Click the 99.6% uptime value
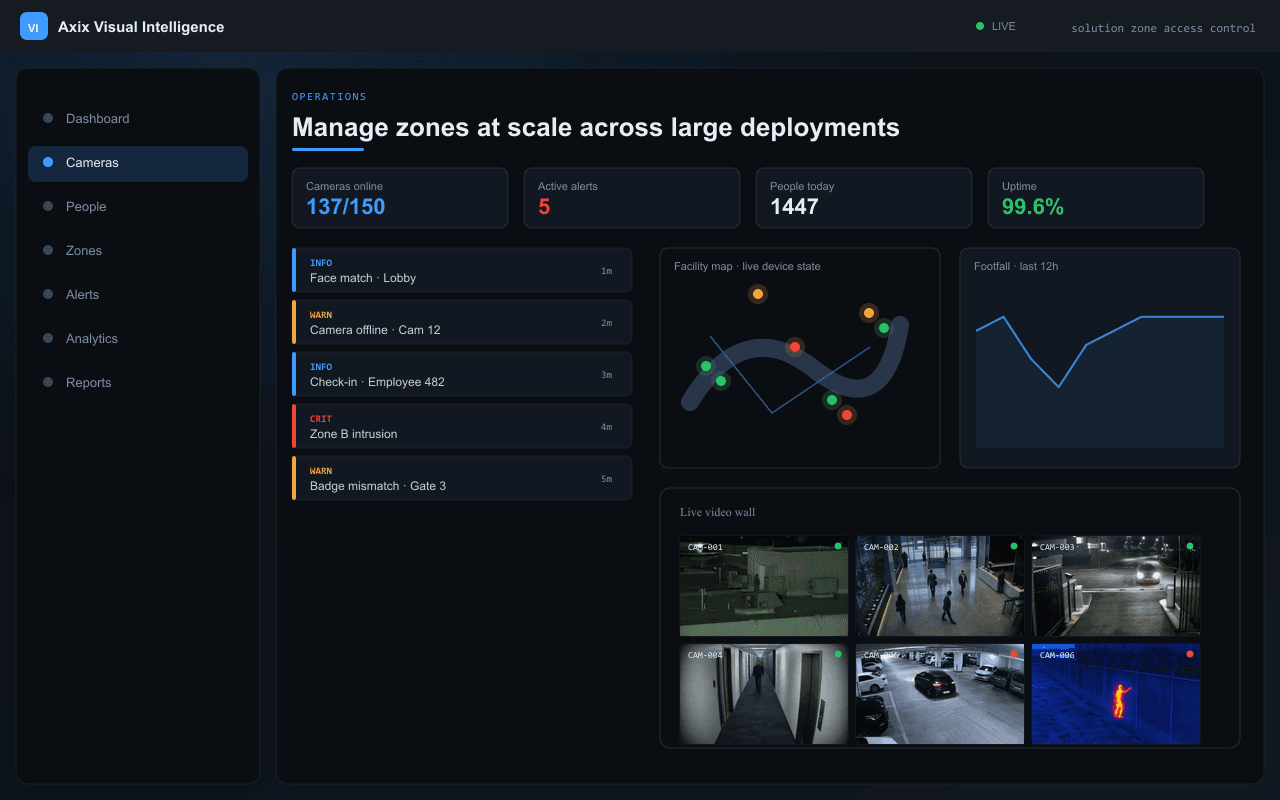The width and height of the screenshot is (1280, 800). (1033, 207)
